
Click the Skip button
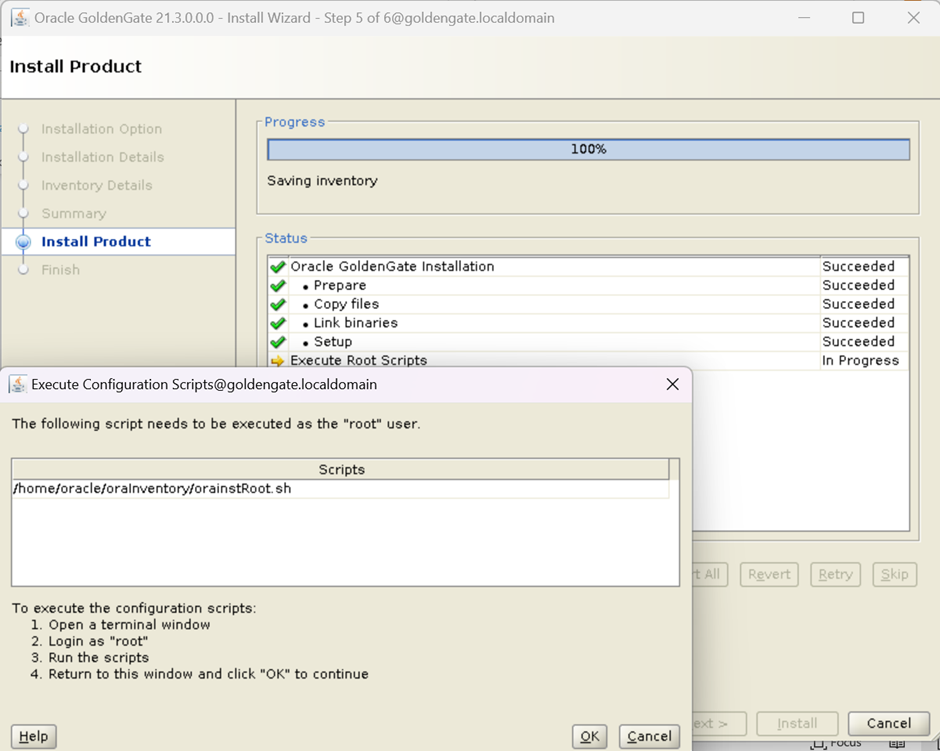pyautogui.click(x=894, y=574)
